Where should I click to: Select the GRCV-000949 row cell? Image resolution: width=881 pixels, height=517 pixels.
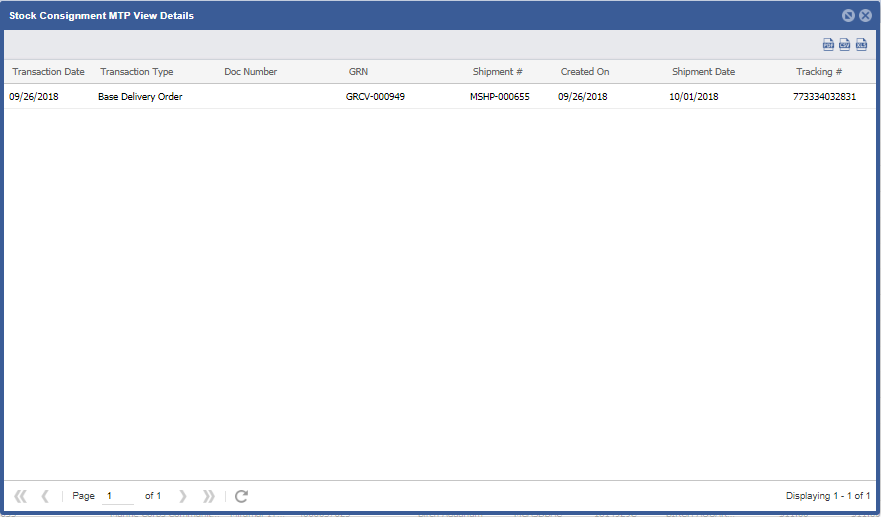pyautogui.click(x=375, y=97)
